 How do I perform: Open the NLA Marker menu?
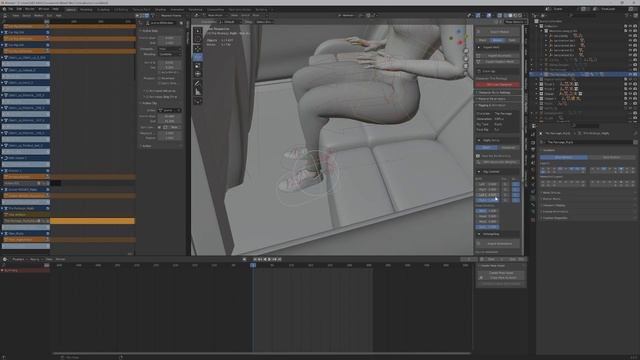[39, 16]
